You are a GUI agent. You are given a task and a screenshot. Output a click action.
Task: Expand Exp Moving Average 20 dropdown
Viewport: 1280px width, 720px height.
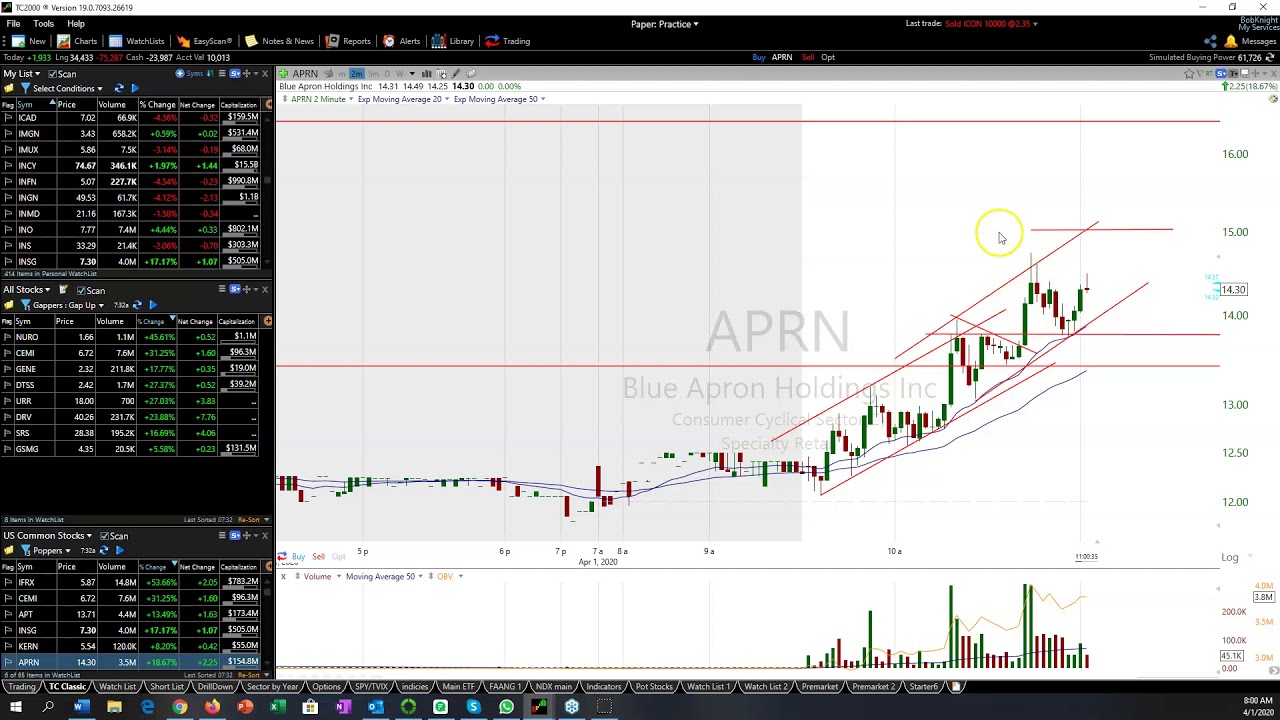point(402,99)
